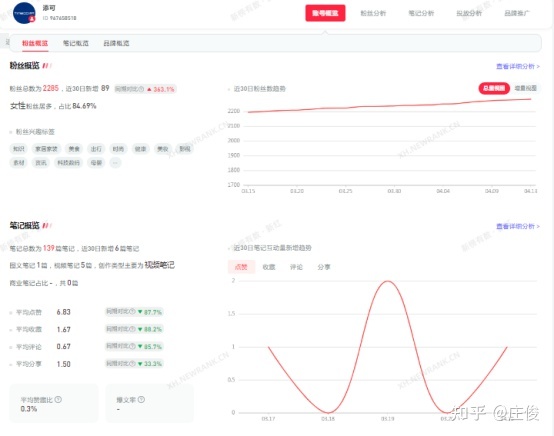Viewport: 554px width, 436px height.
Task: Click the 健康 interest tag
Action: (x=141, y=149)
